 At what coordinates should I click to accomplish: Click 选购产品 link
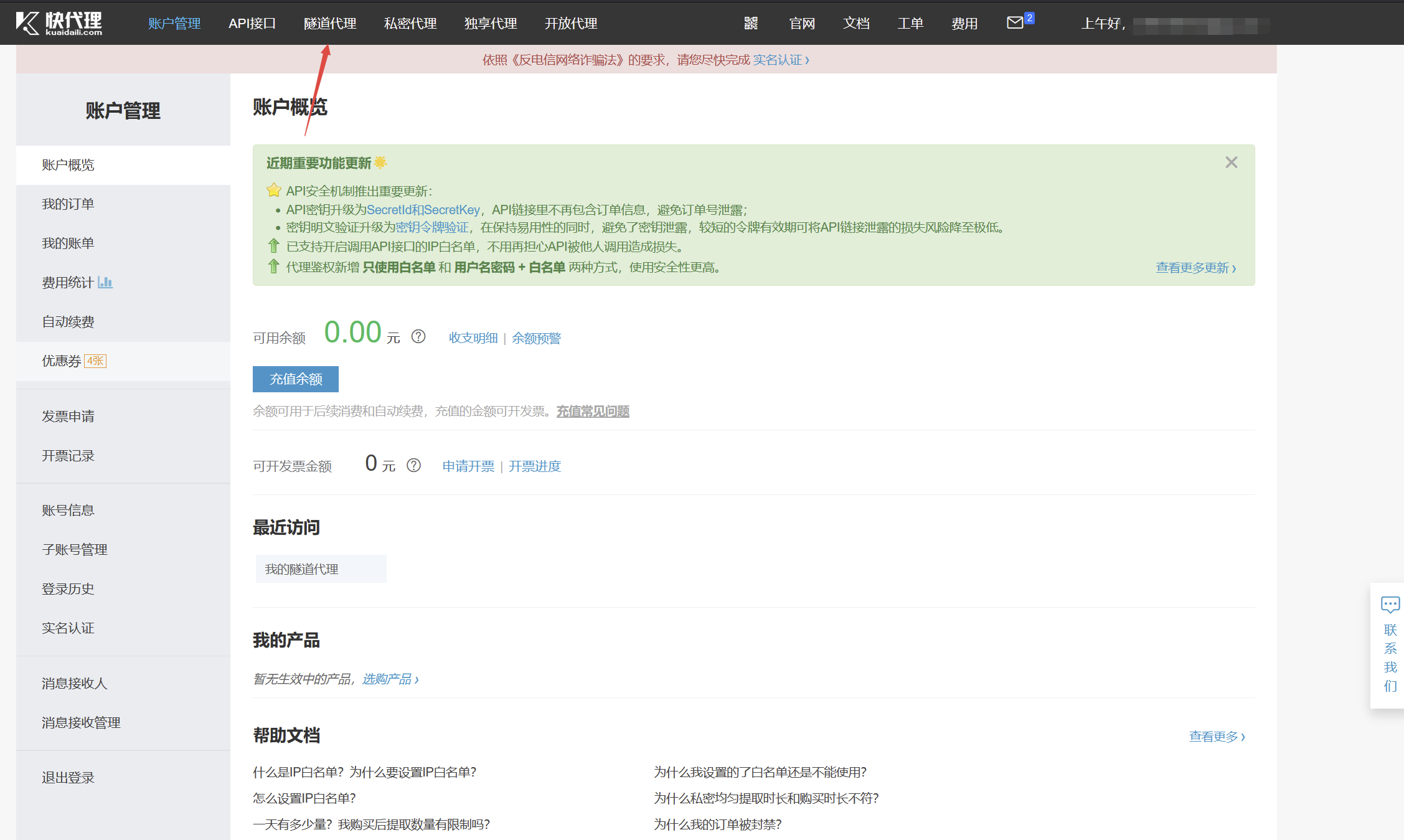point(390,679)
